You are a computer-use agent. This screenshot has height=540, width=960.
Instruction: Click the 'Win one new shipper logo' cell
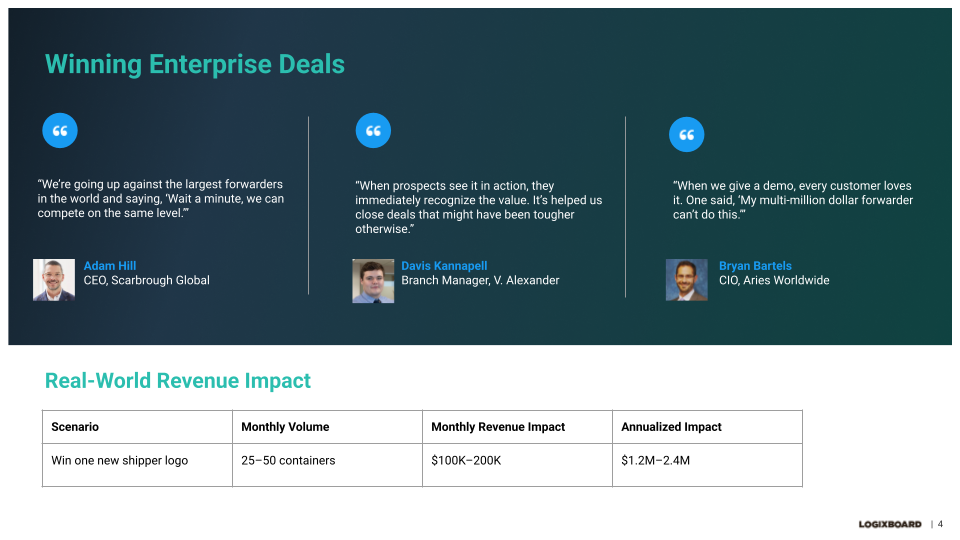(x=137, y=465)
